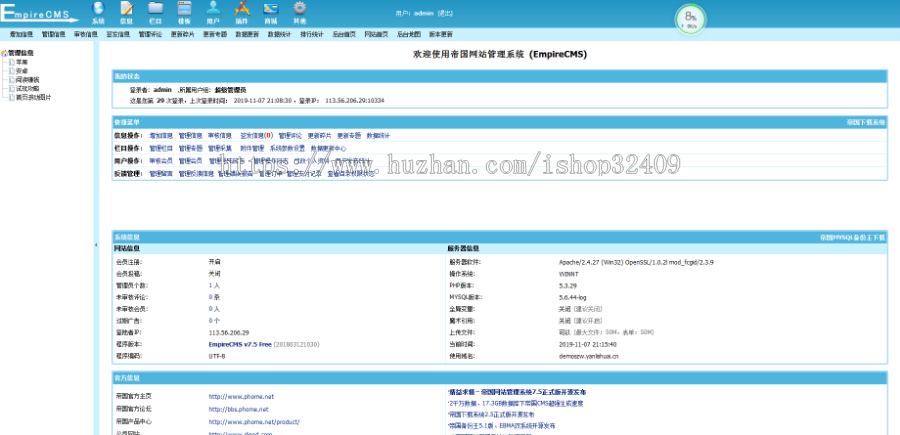Open the http://bbs.phome.net forum link

click(x=238, y=409)
